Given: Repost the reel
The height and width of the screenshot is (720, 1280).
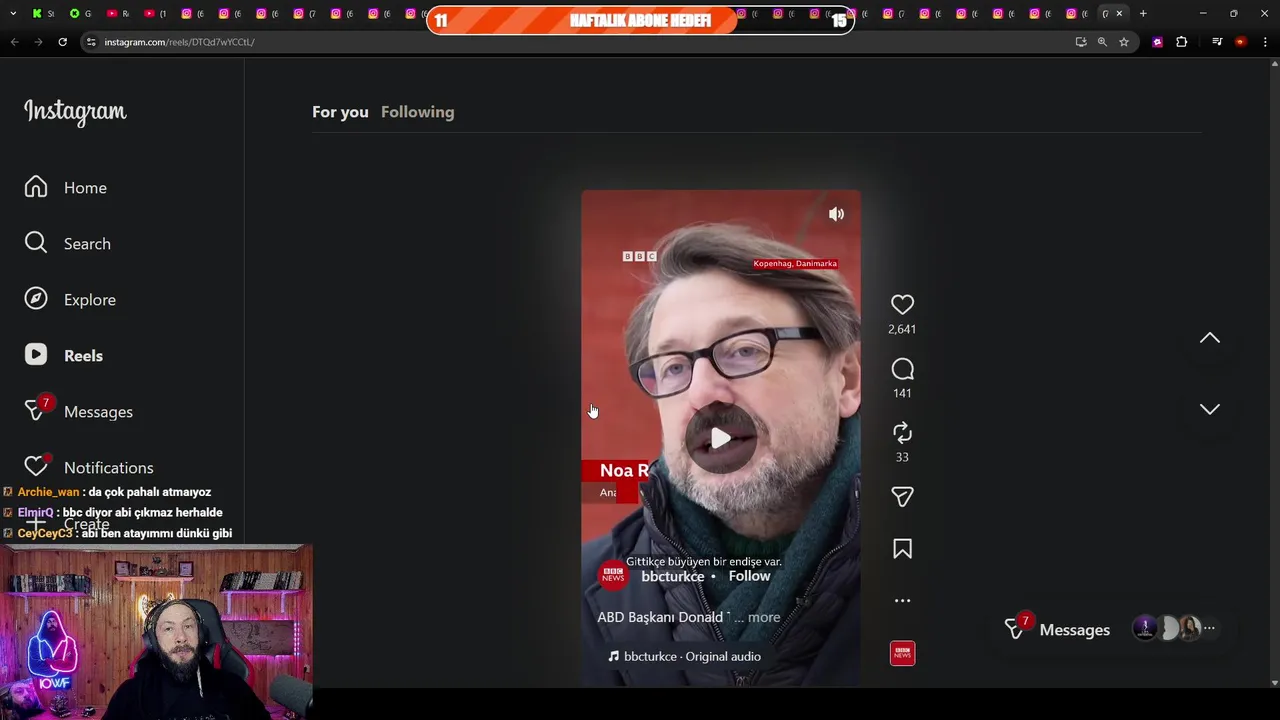Looking at the screenshot, I should pyautogui.click(x=902, y=433).
